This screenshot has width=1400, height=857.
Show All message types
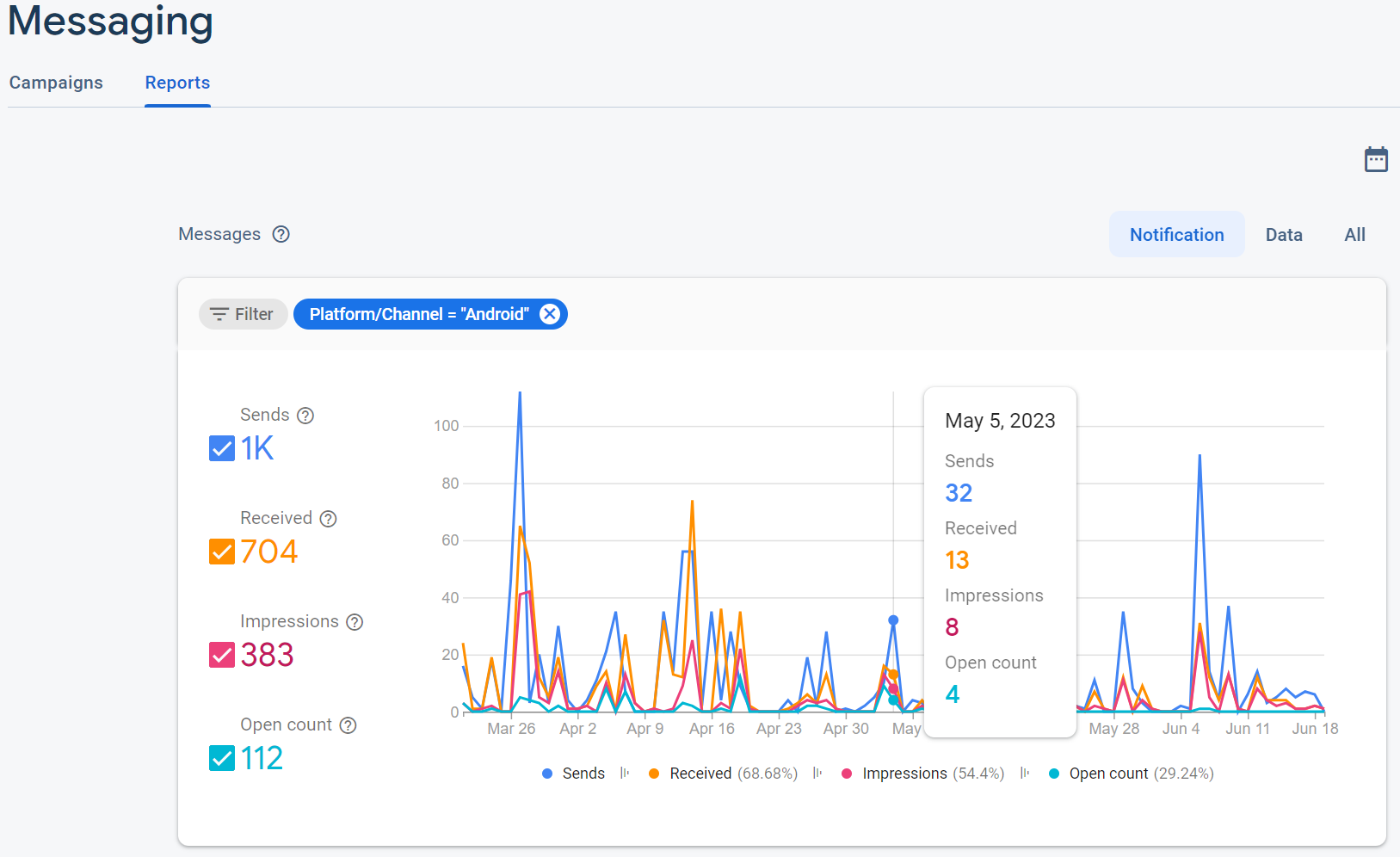[x=1354, y=235]
